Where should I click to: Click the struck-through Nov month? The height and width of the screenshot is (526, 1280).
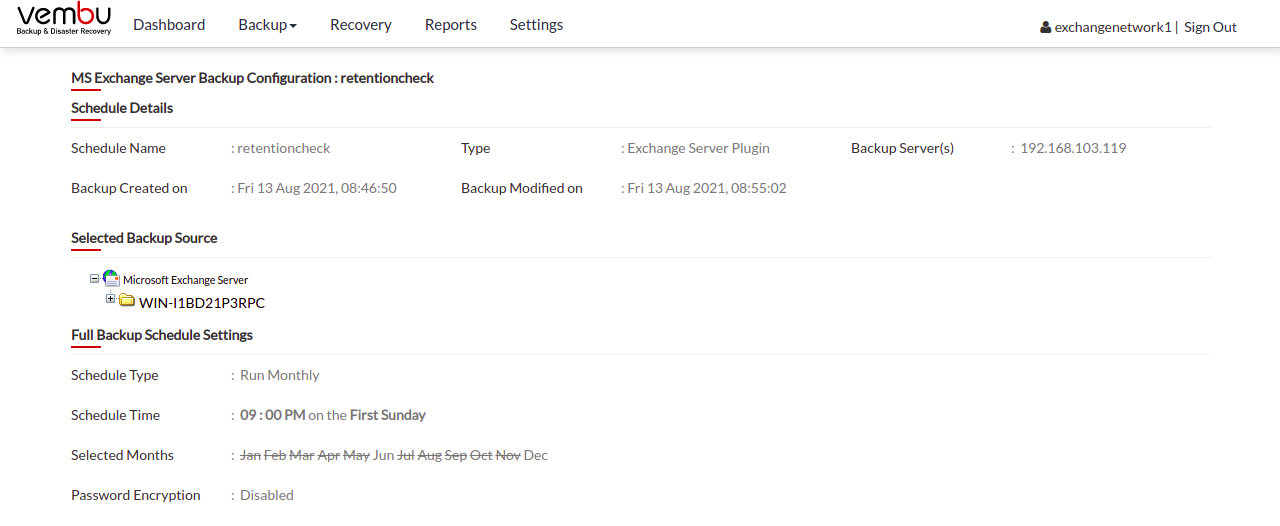pyautogui.click(x=508, y=455)
